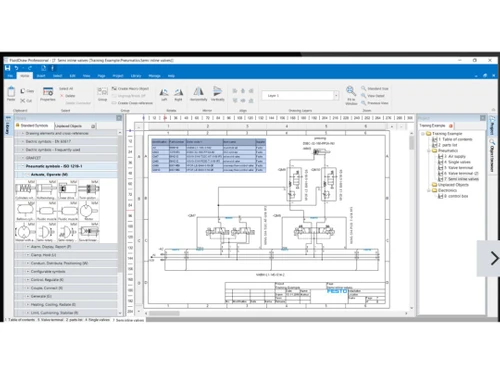Select the Motor symbol thumbnail
This screenshot has height=375, width=500.
coord(88,211)
